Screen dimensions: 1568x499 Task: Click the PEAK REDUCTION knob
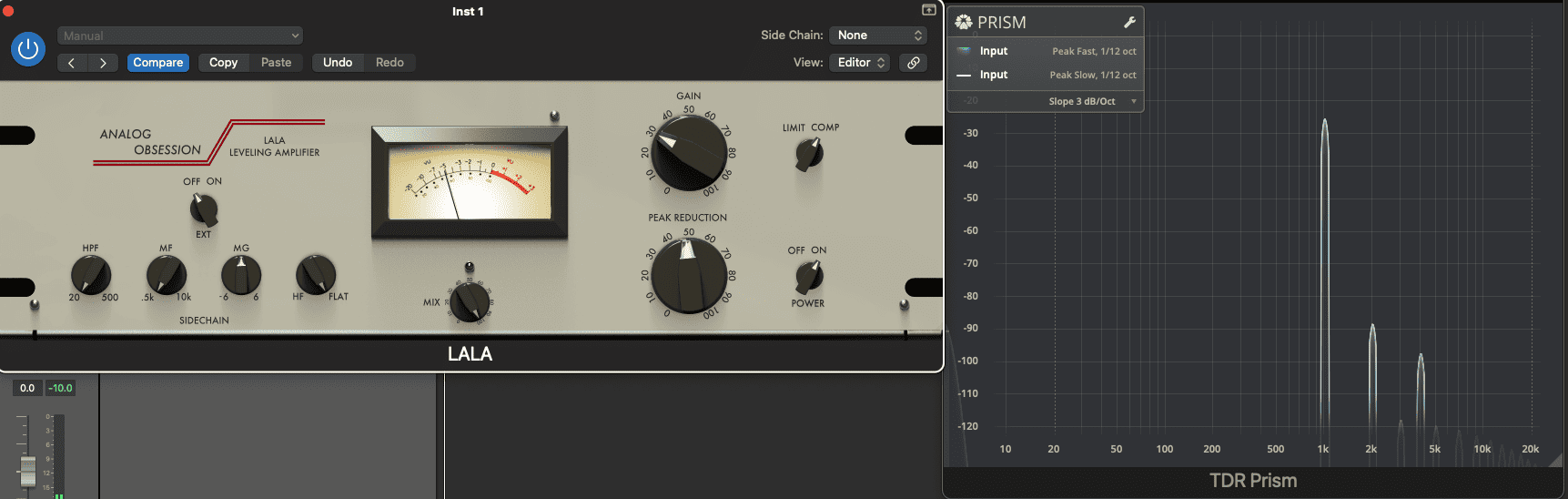point(689,275)
